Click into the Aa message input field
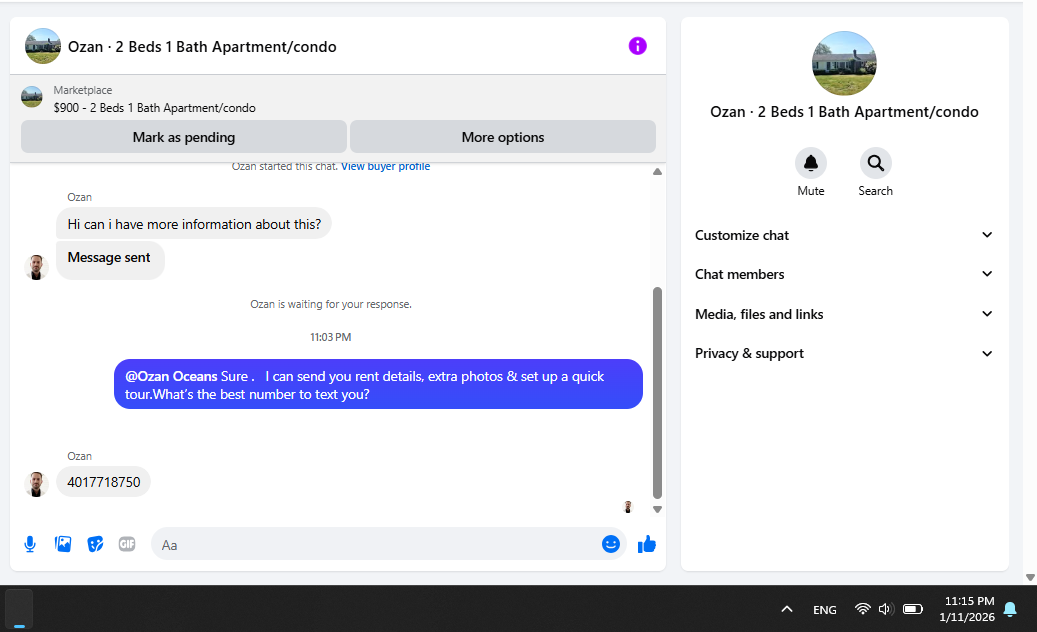Screen dimensions: 1037x632 pyautogui.click(x=377, y=545)
